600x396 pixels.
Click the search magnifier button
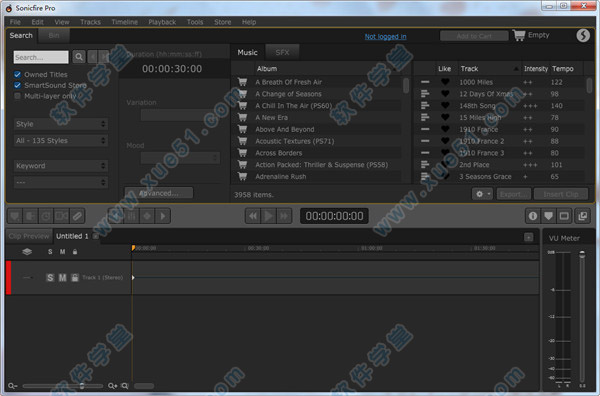(x=79, y=57)
